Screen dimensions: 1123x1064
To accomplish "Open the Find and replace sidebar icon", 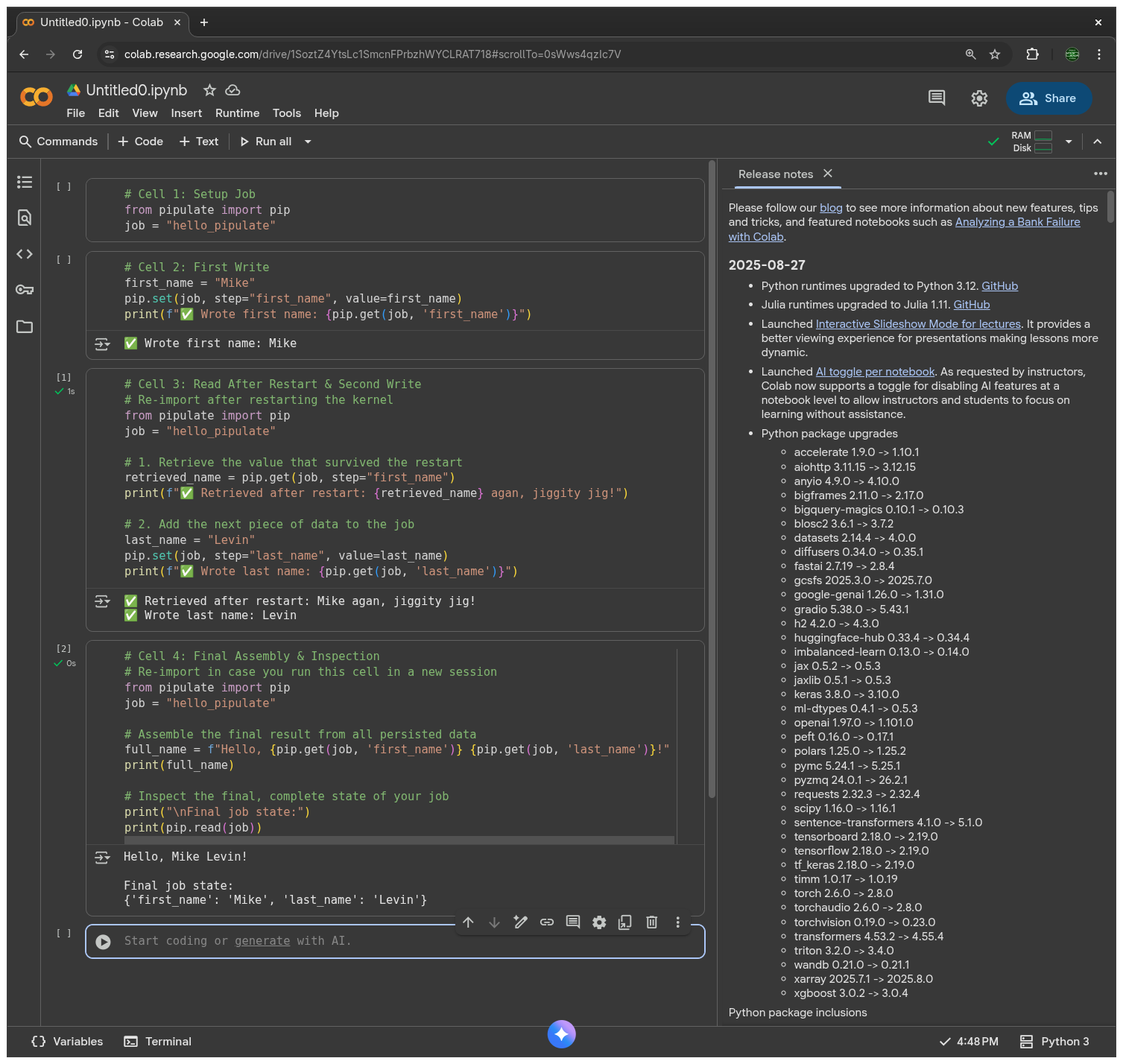I will [25, 218].
